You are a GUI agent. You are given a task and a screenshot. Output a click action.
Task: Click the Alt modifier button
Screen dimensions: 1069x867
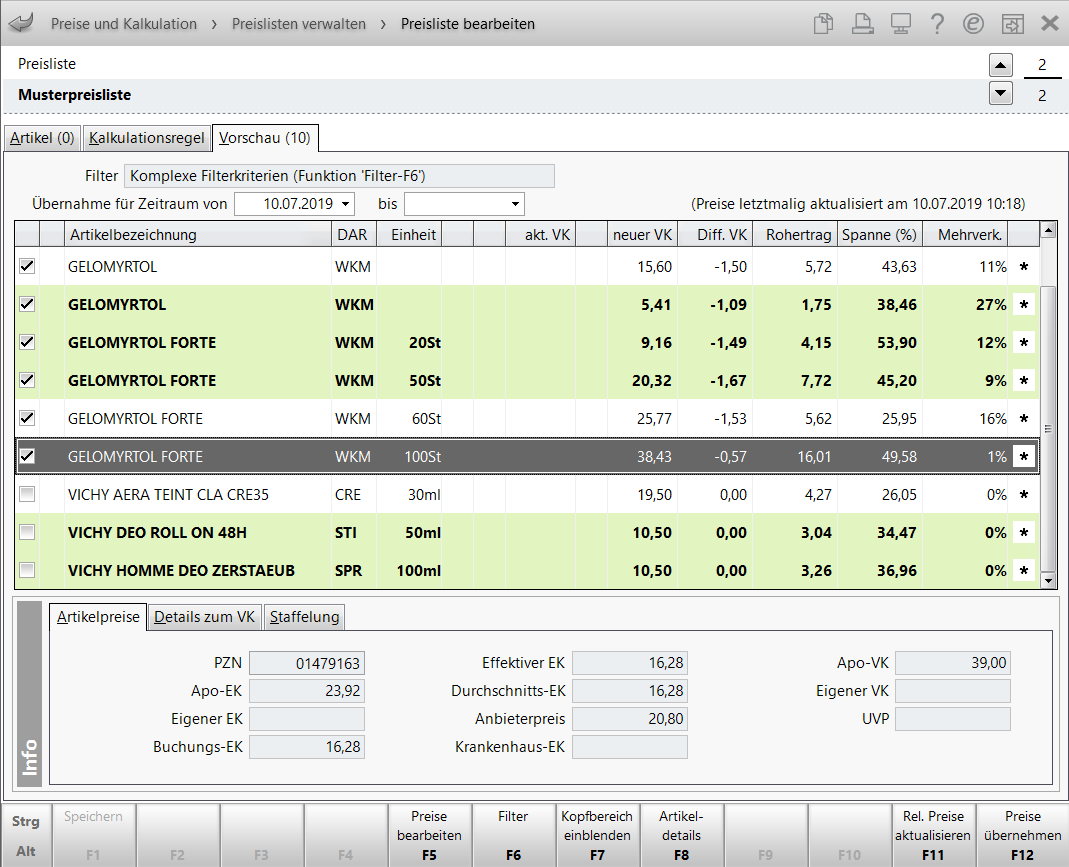coord(26,851)
